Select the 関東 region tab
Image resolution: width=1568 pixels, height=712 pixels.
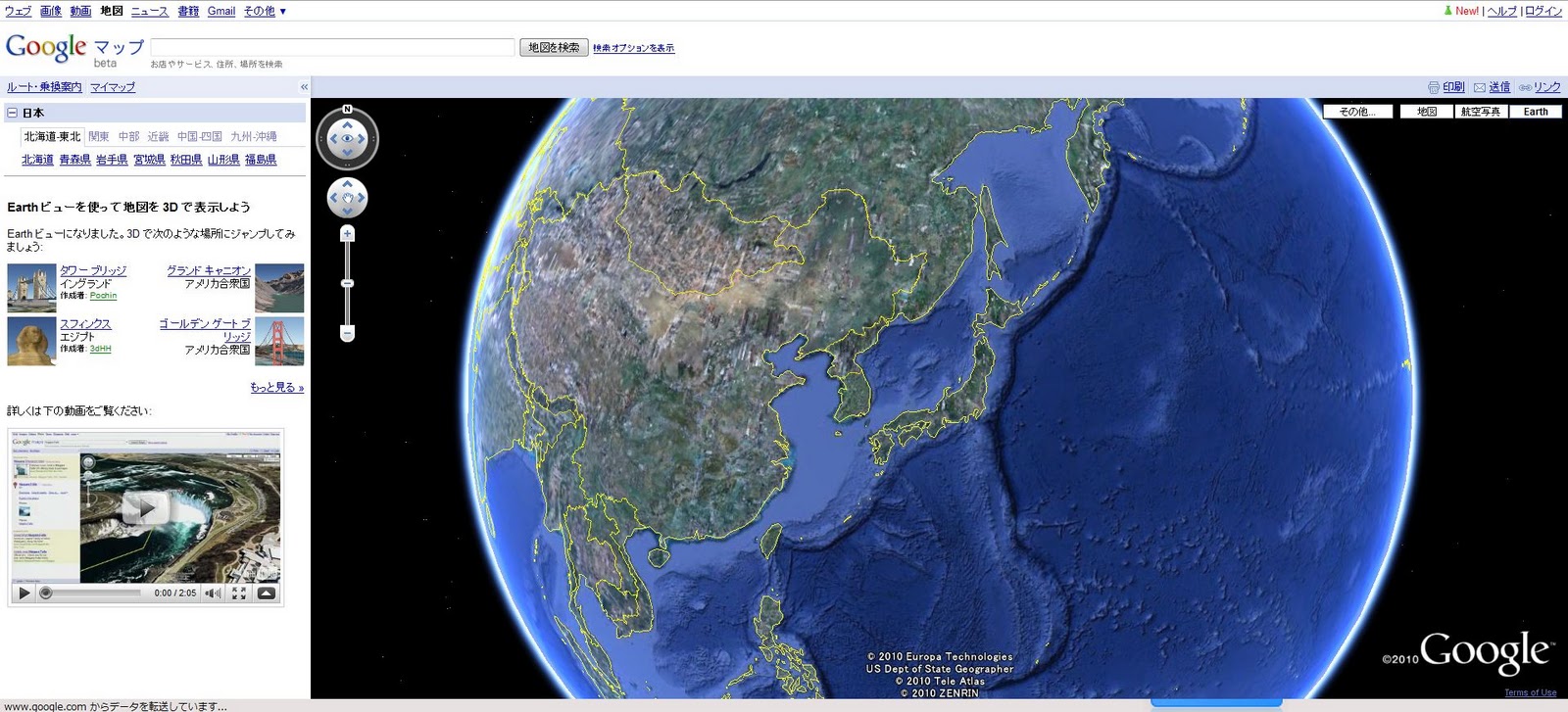pos(99,136)
